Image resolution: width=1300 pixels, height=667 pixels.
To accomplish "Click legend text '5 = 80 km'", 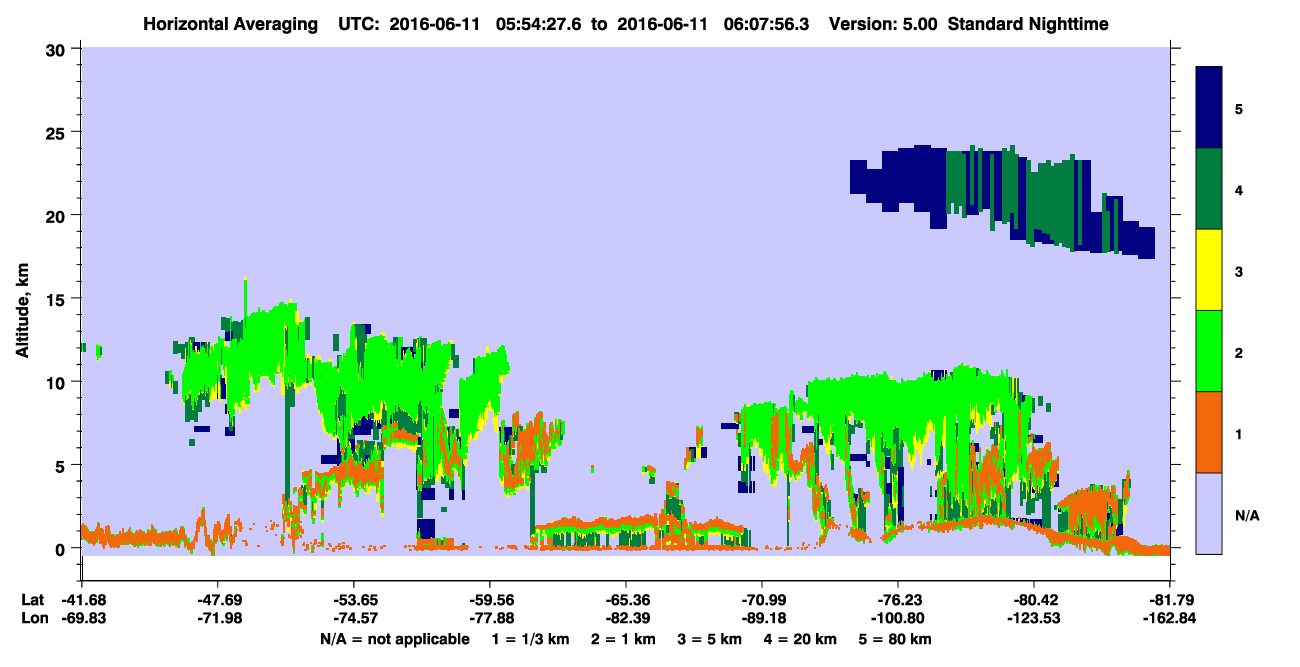I will pos(896,639).
